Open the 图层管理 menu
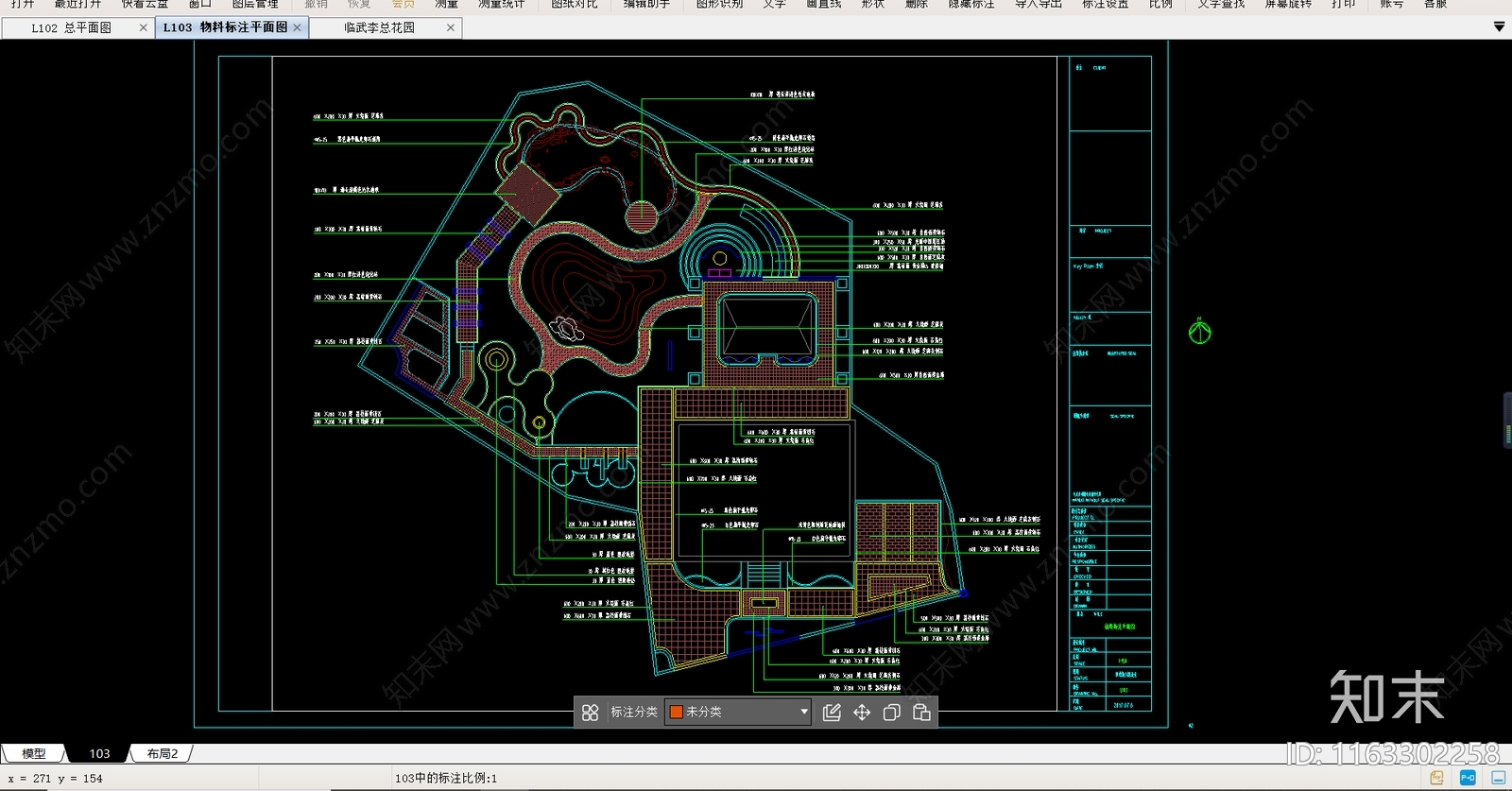This screenshot has height=791, width=1512. [x=255, y=4]
